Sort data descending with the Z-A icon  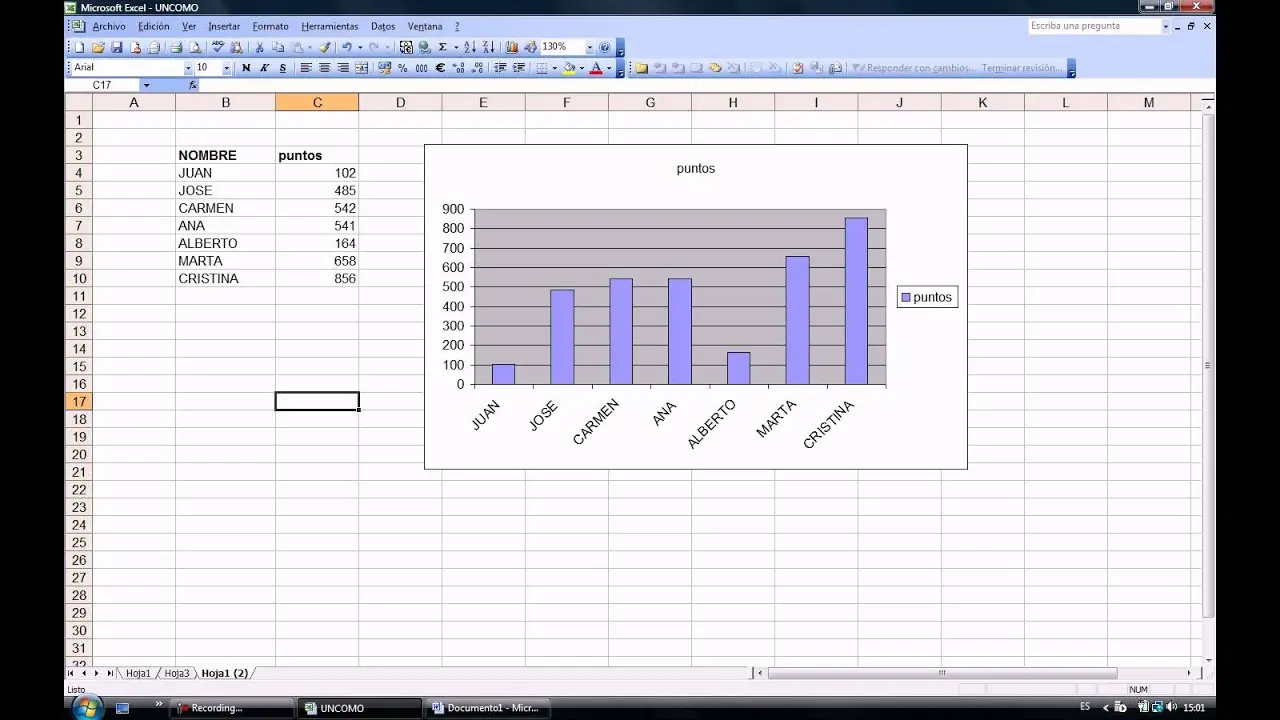(489, 46)
